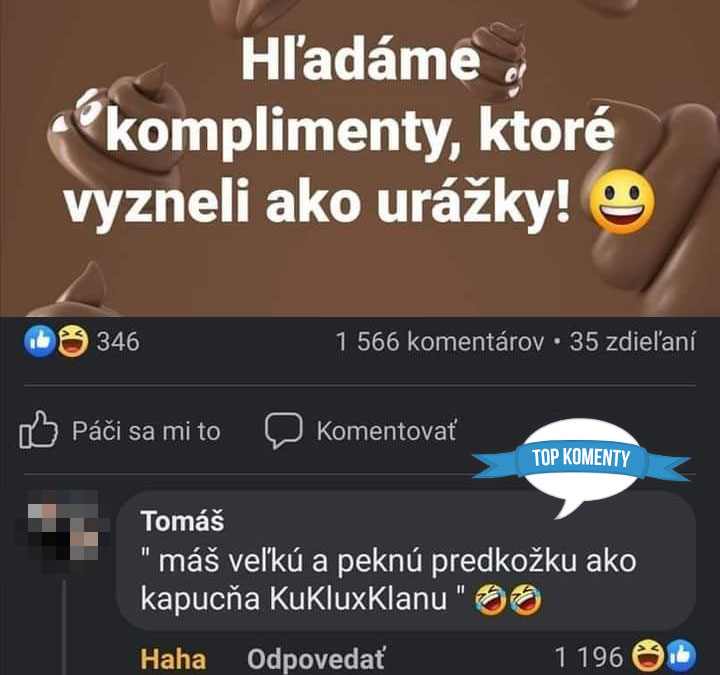Click Odpovedať to reply to Tomáš
Viewport: 720px width, 675px height.
316,659
